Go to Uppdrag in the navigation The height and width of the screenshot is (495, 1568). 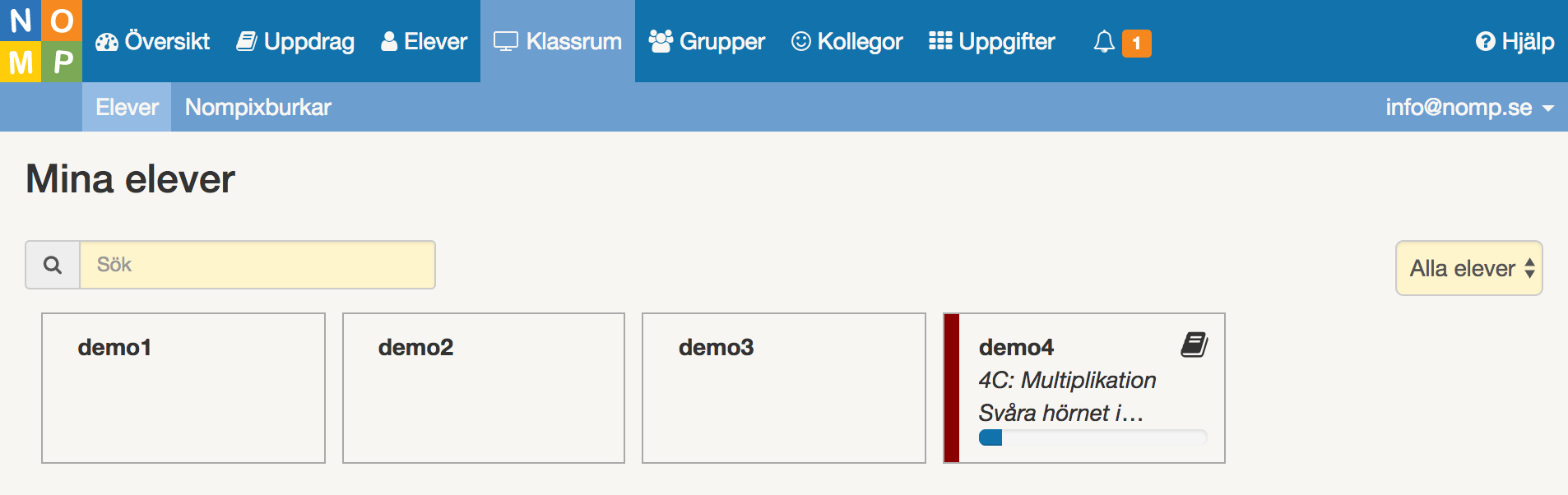[x=295, y=41]
